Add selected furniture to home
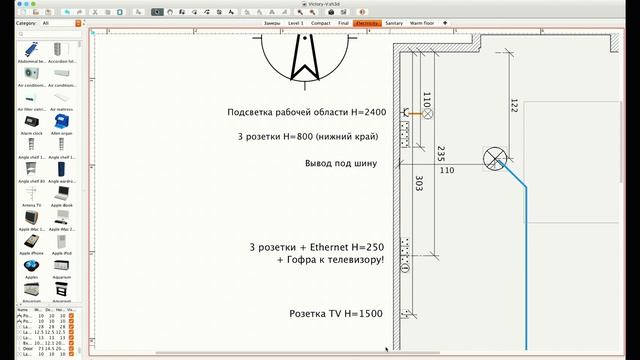 (x=138, y=12)
